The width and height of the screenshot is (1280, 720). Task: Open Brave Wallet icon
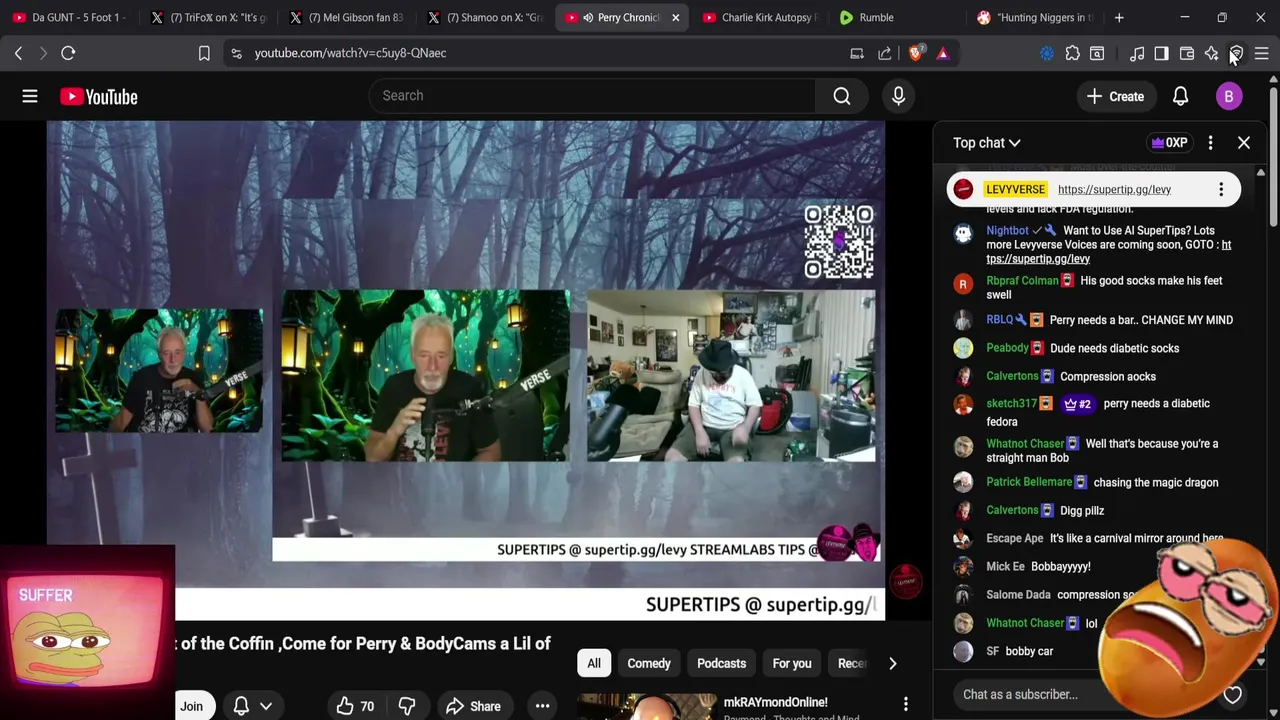tap(1187, 53)
